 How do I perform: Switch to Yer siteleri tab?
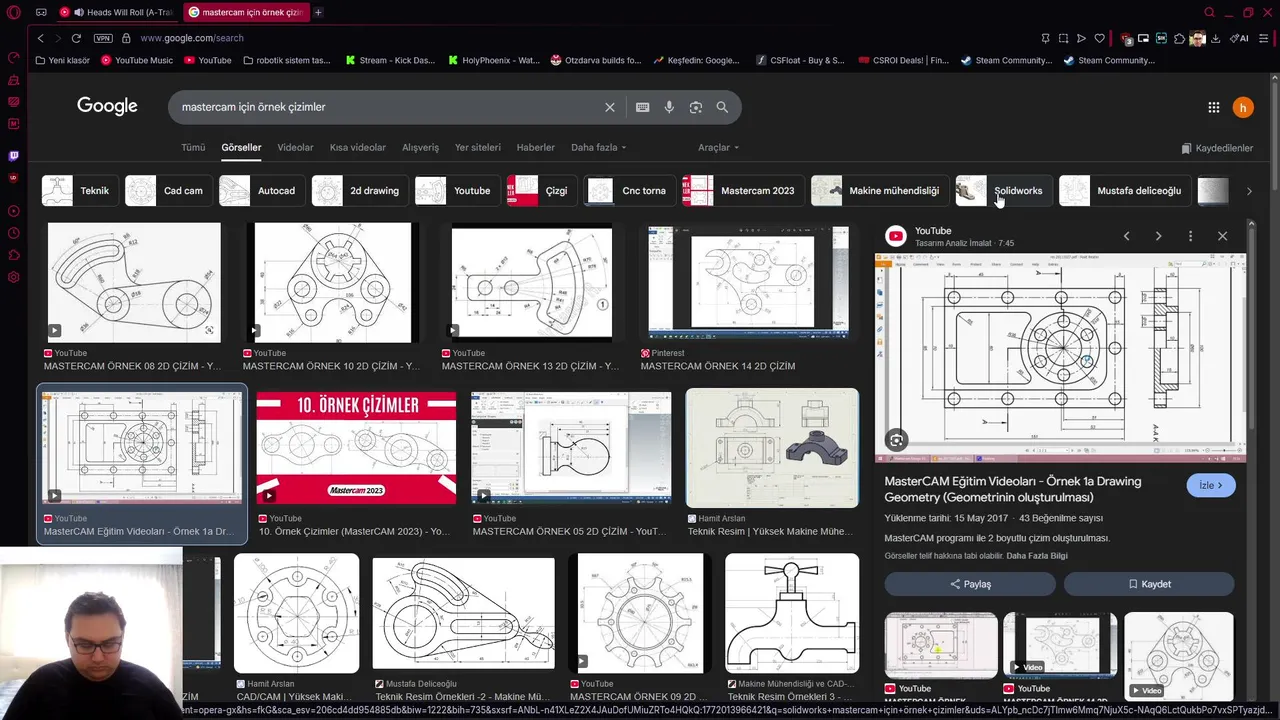point(478,147)
